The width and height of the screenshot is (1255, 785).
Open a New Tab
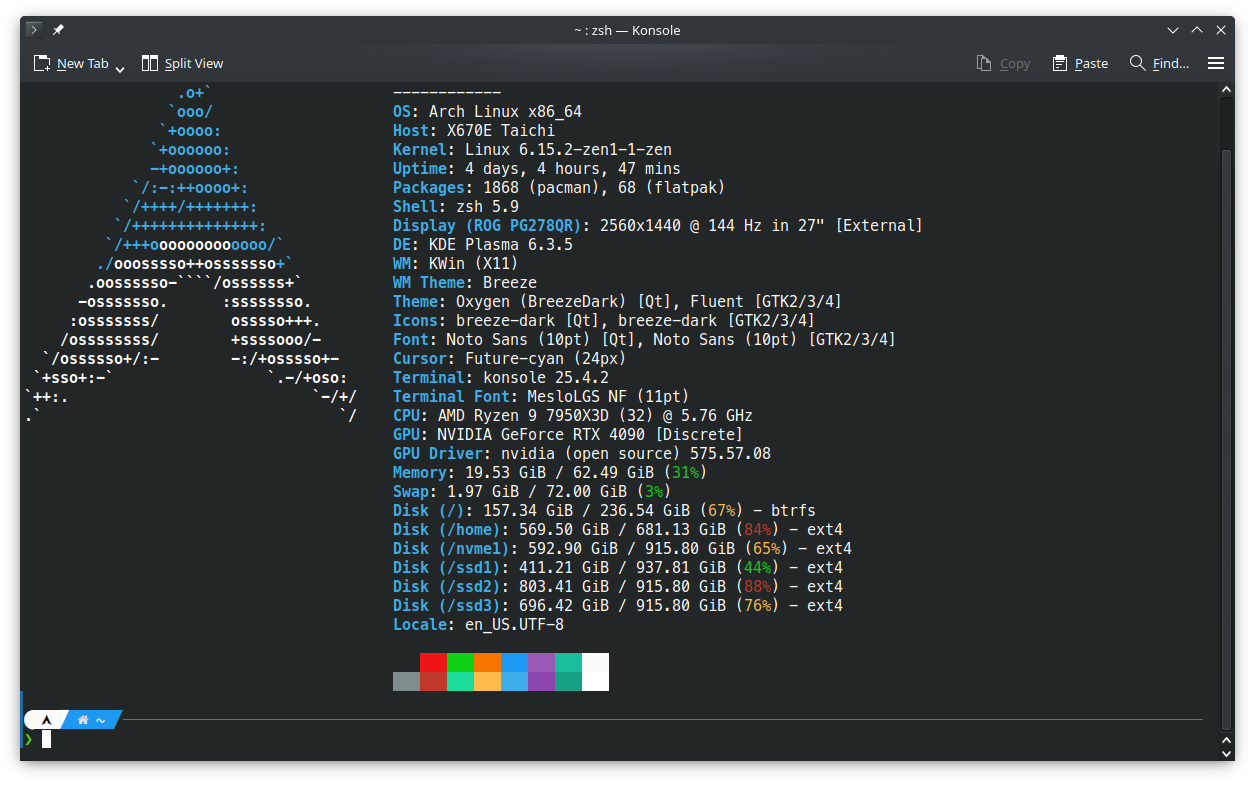pos(71,63)
